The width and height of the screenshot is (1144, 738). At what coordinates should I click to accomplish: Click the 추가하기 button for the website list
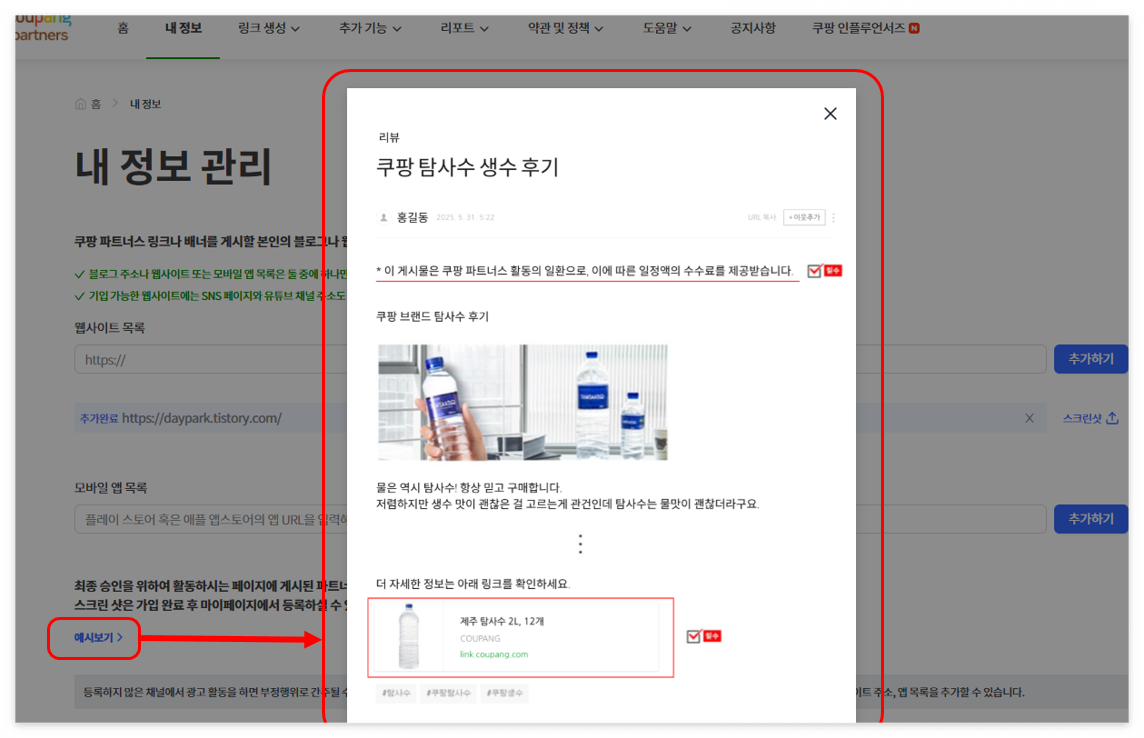pos(1090,359)
